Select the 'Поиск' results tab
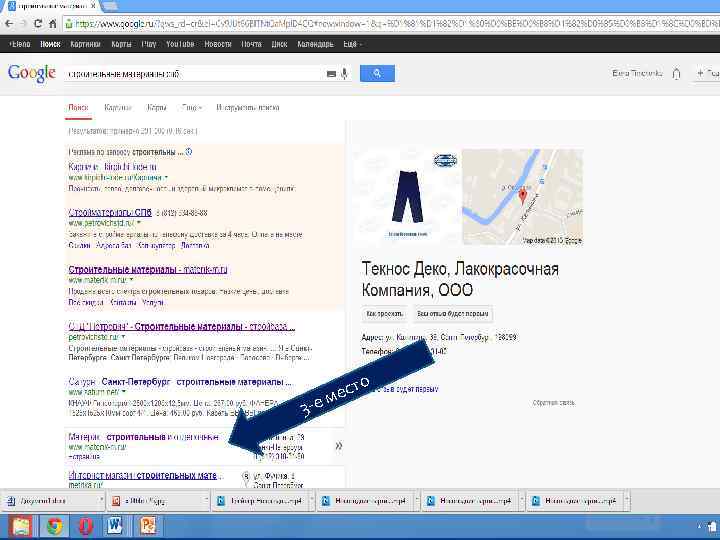This screenshot has width=720, height=540. pyautogui.click(x=78, y=108)
